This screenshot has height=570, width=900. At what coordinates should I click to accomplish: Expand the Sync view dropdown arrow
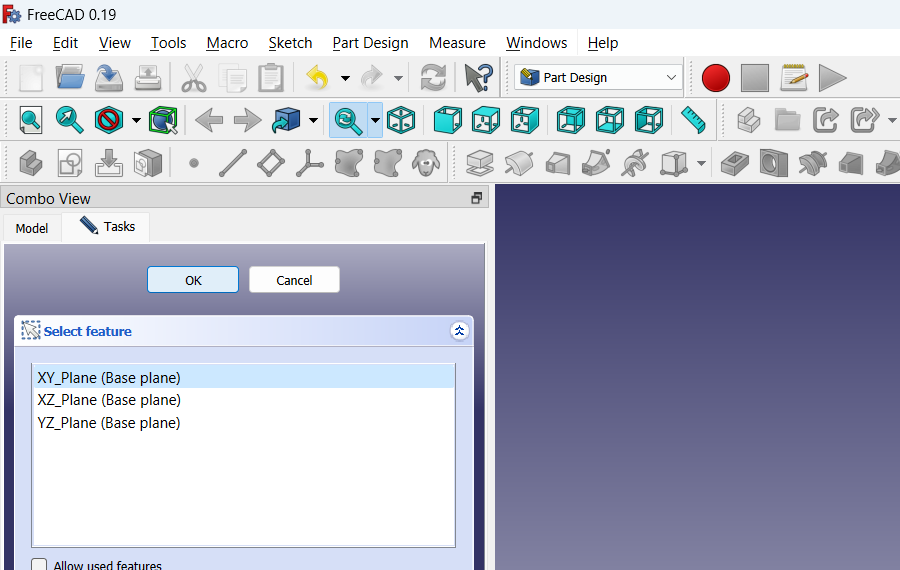tap(375, 121)
